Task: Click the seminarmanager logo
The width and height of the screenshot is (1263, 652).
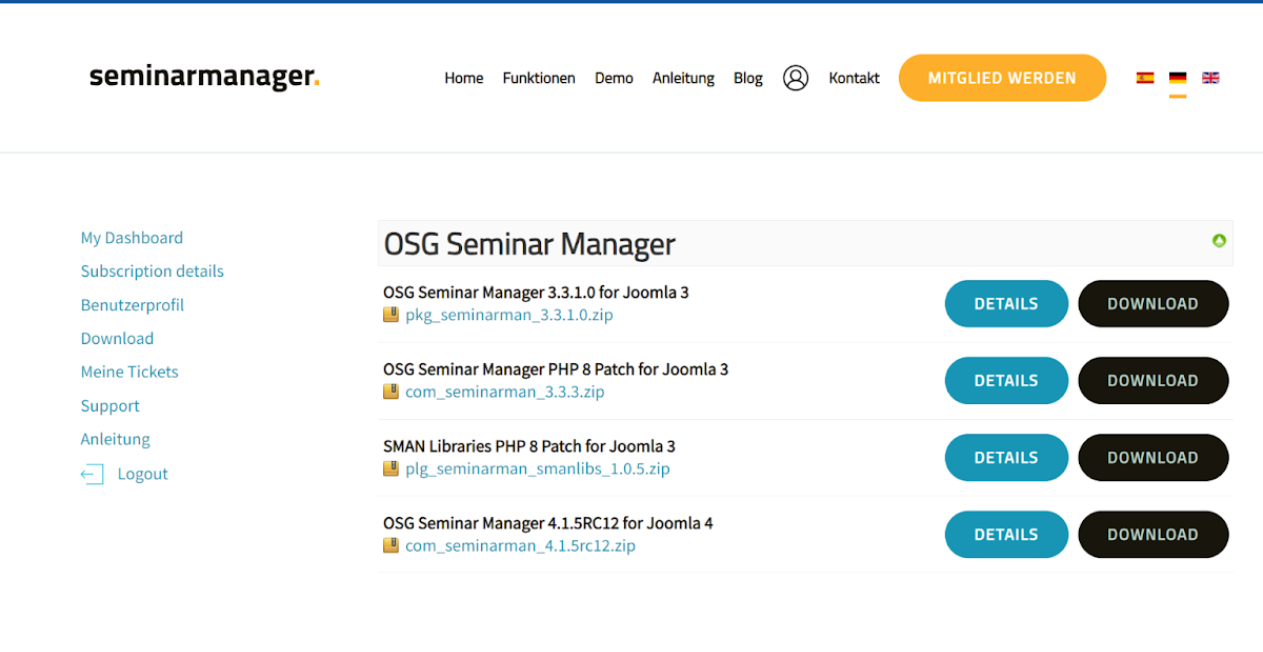Action: pyautogui.click(x=203, y=77)
